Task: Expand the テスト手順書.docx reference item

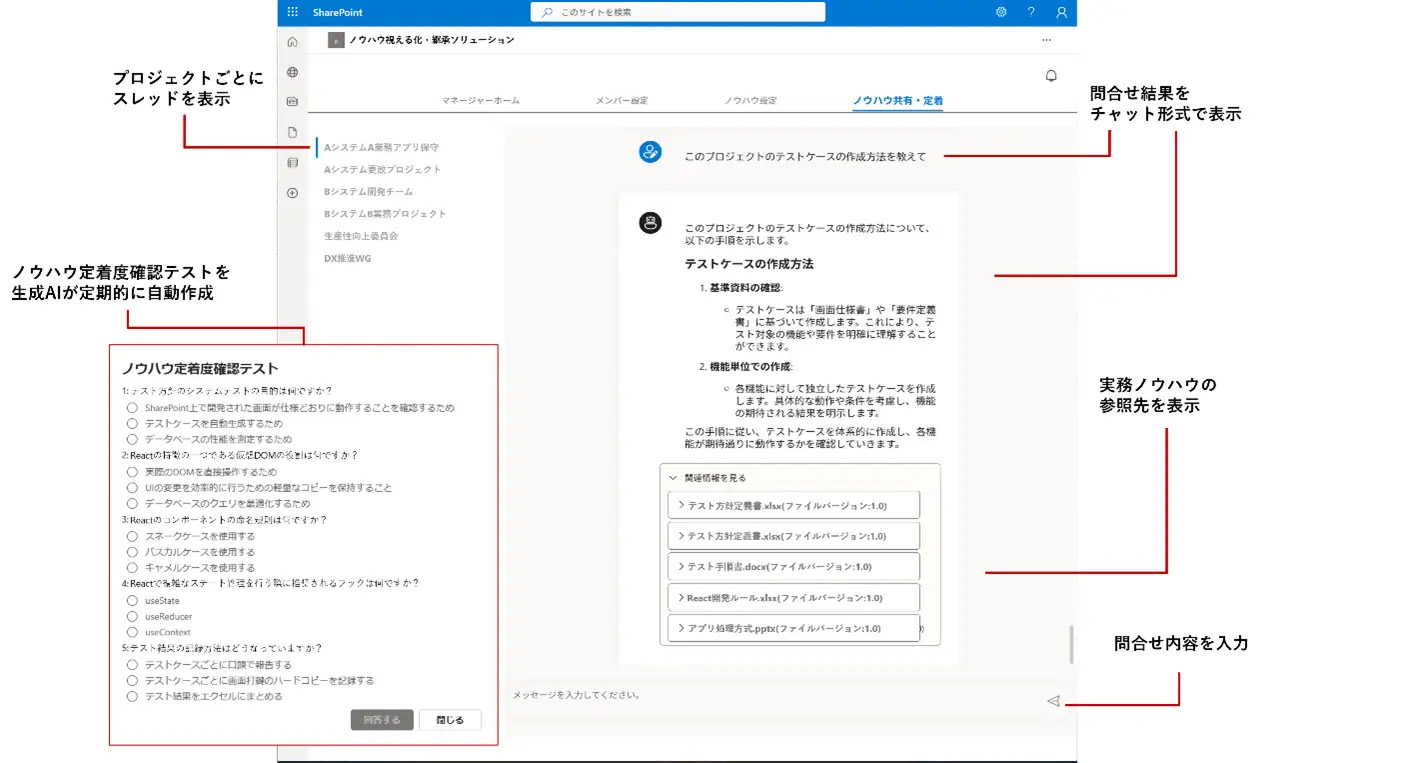Action: coord(793,566)
